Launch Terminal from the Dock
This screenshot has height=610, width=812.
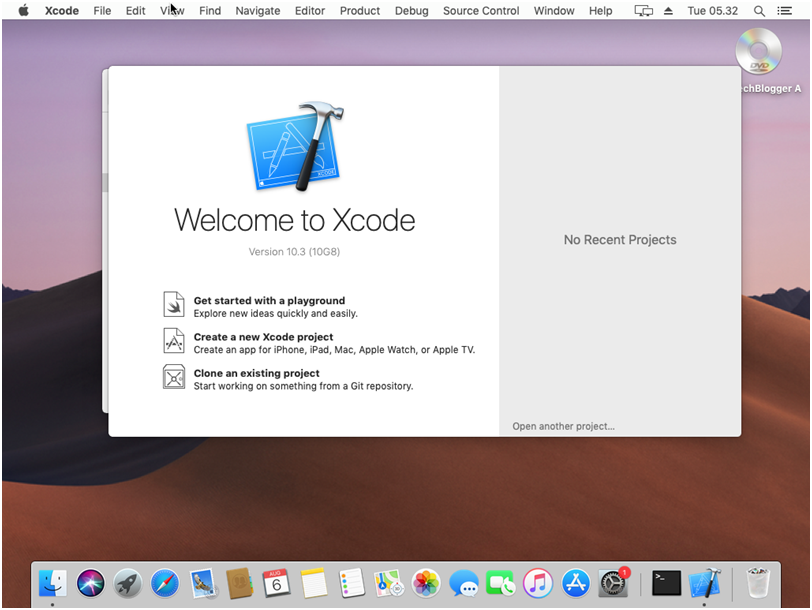click(x=665, y=583)
